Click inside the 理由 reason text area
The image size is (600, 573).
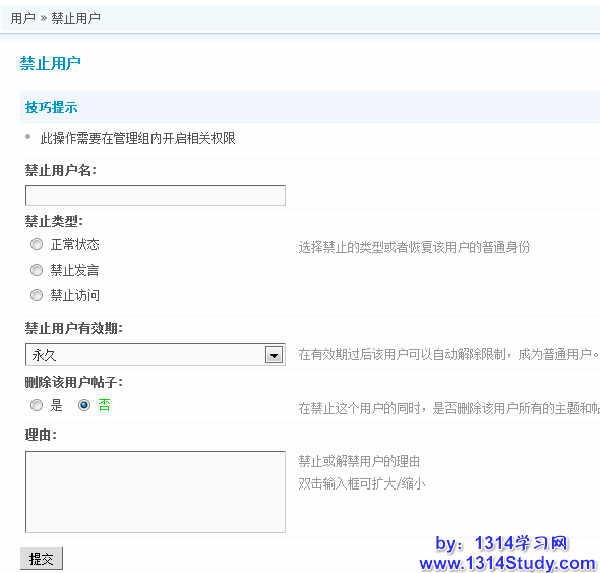[155, 491]
